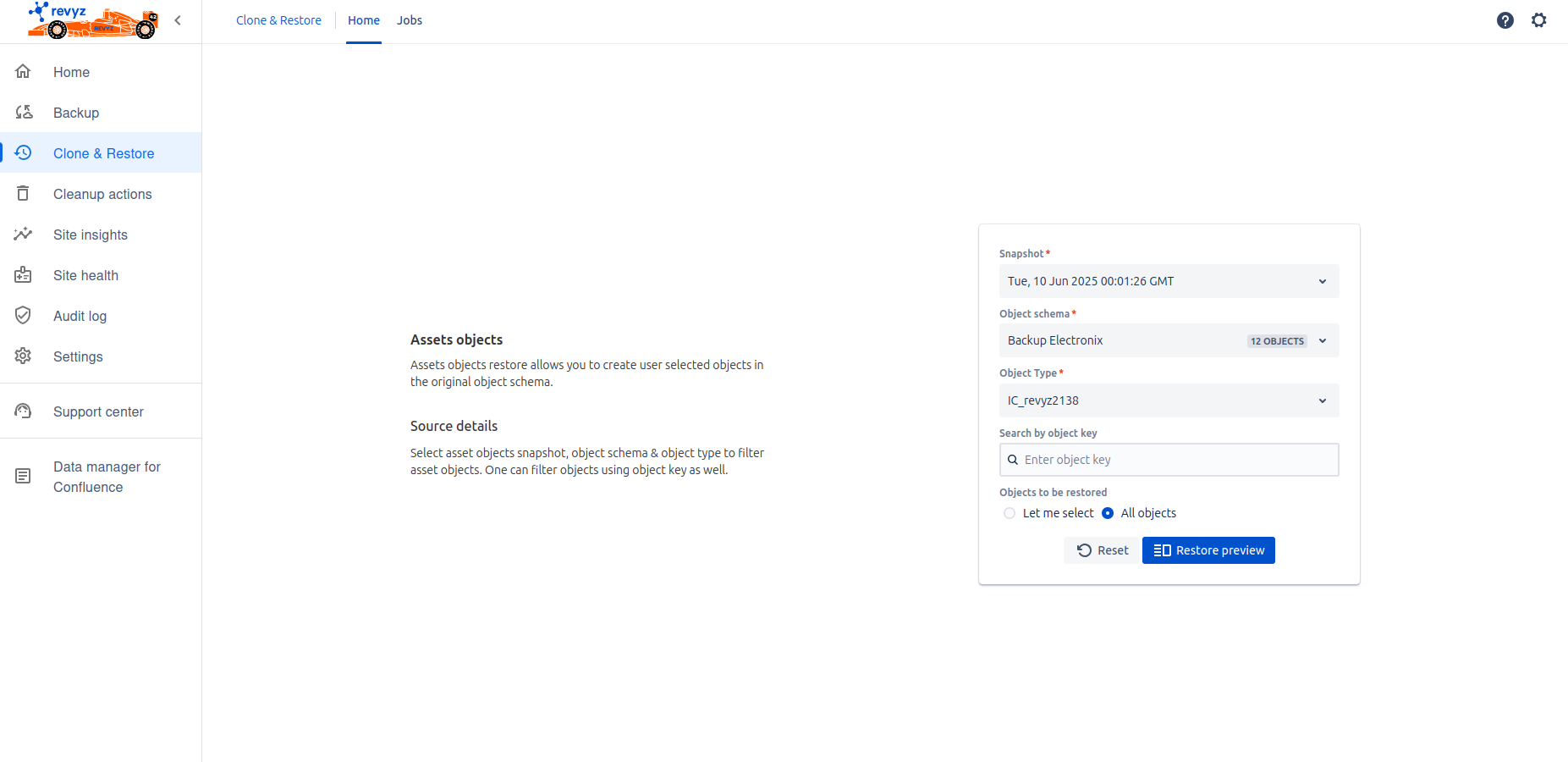Select the 'All objects' radio option
This screenshot has width=1568, height=762.
(1108, 513)
